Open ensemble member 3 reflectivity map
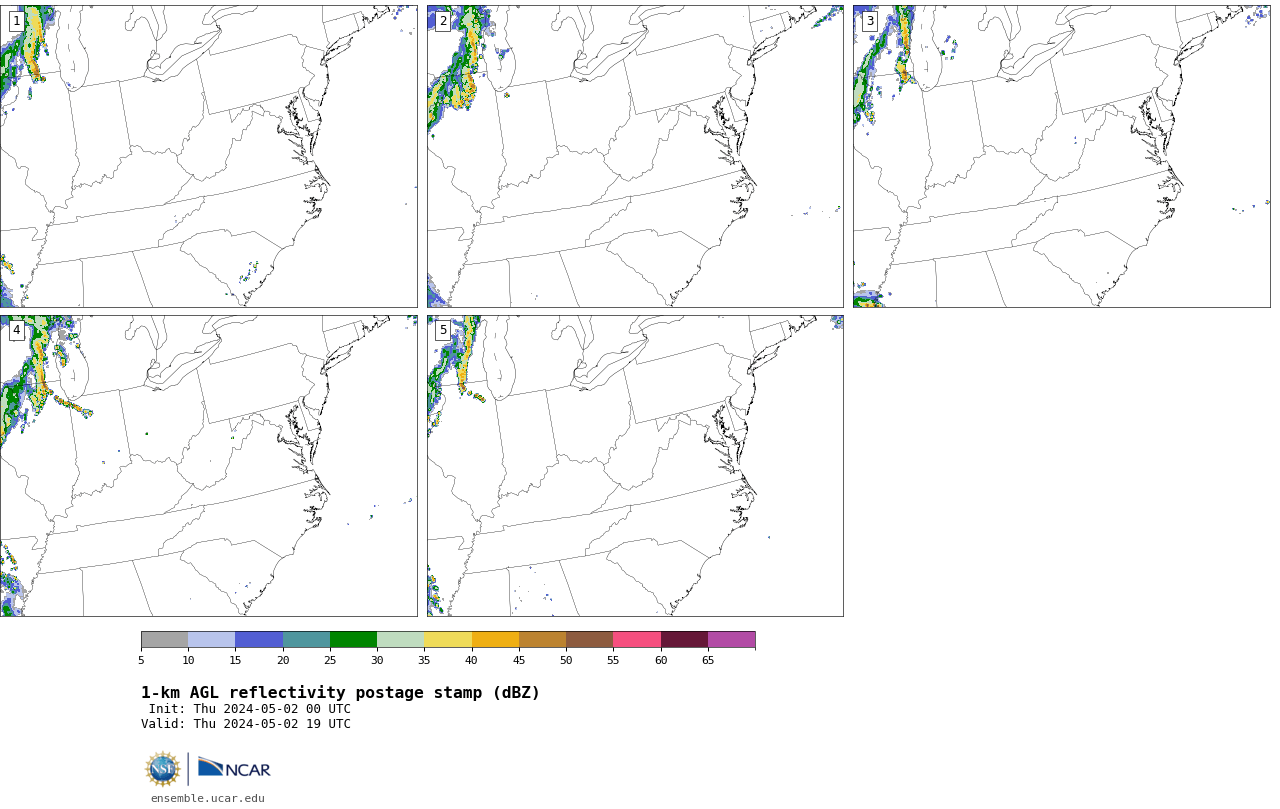This screenshot has width=1280, height=809. pyautogui.click(x=1061, y=156)
